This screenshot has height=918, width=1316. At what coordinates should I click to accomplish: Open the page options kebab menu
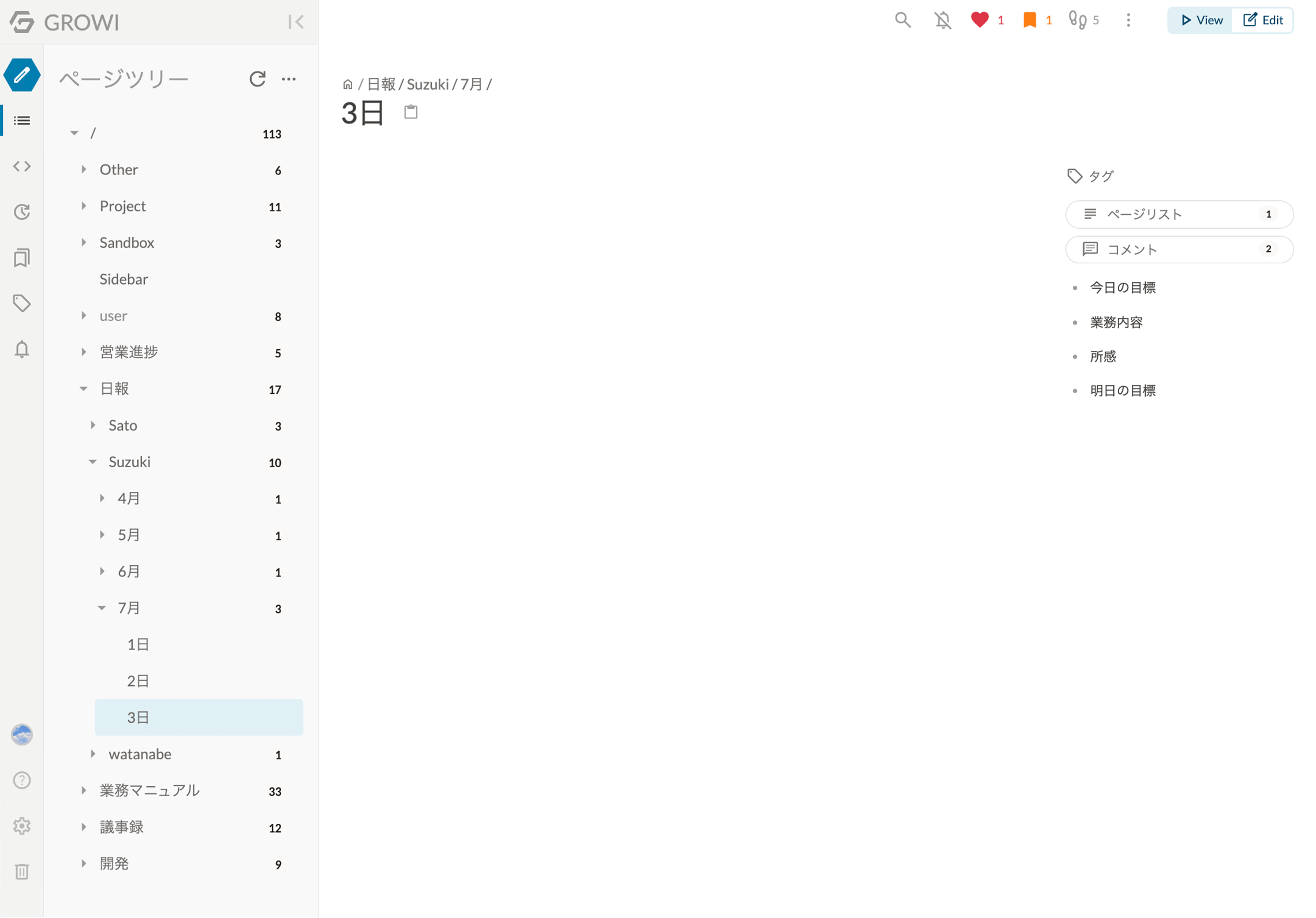click(x=1128, y=20)
